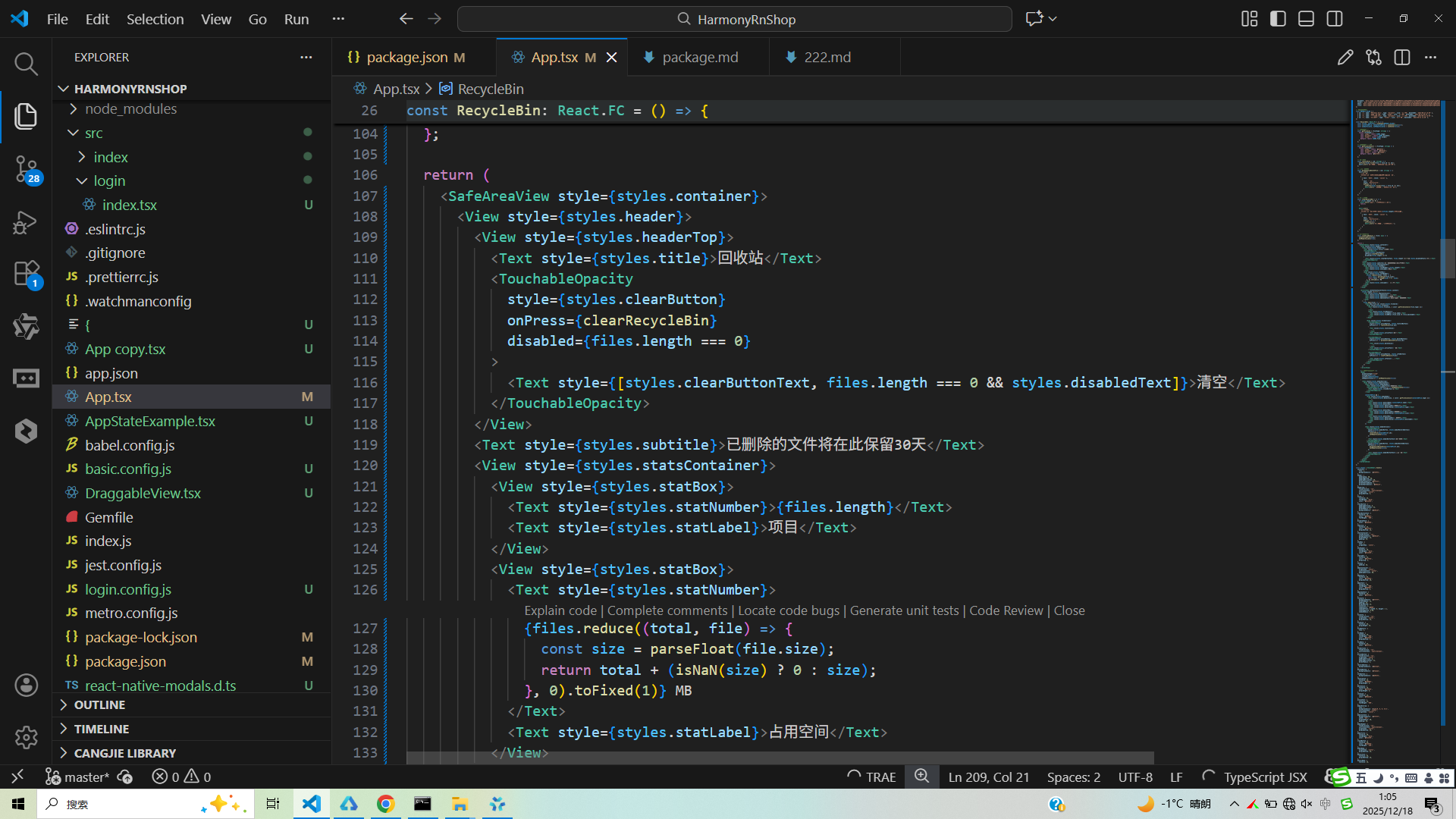Open the Selection menu

155,19
